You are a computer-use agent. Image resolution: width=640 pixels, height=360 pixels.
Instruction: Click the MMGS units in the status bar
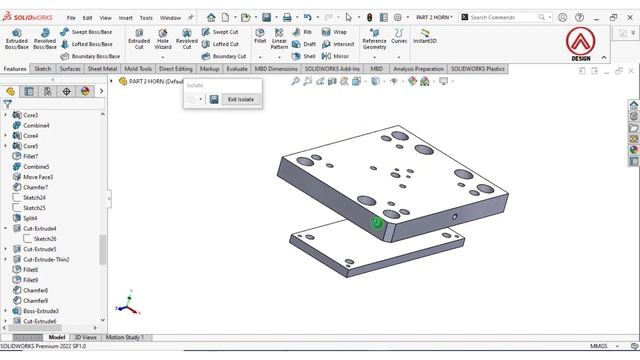(598, 346)
